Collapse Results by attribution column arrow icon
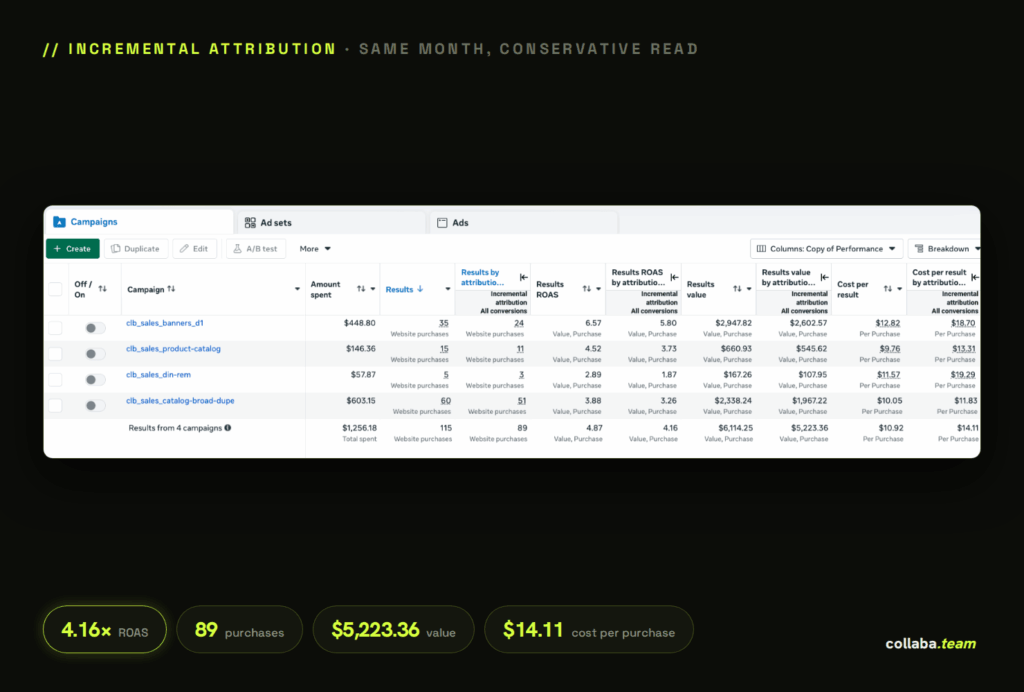This screenshot has height=692, width=1024. coord(524,277)
